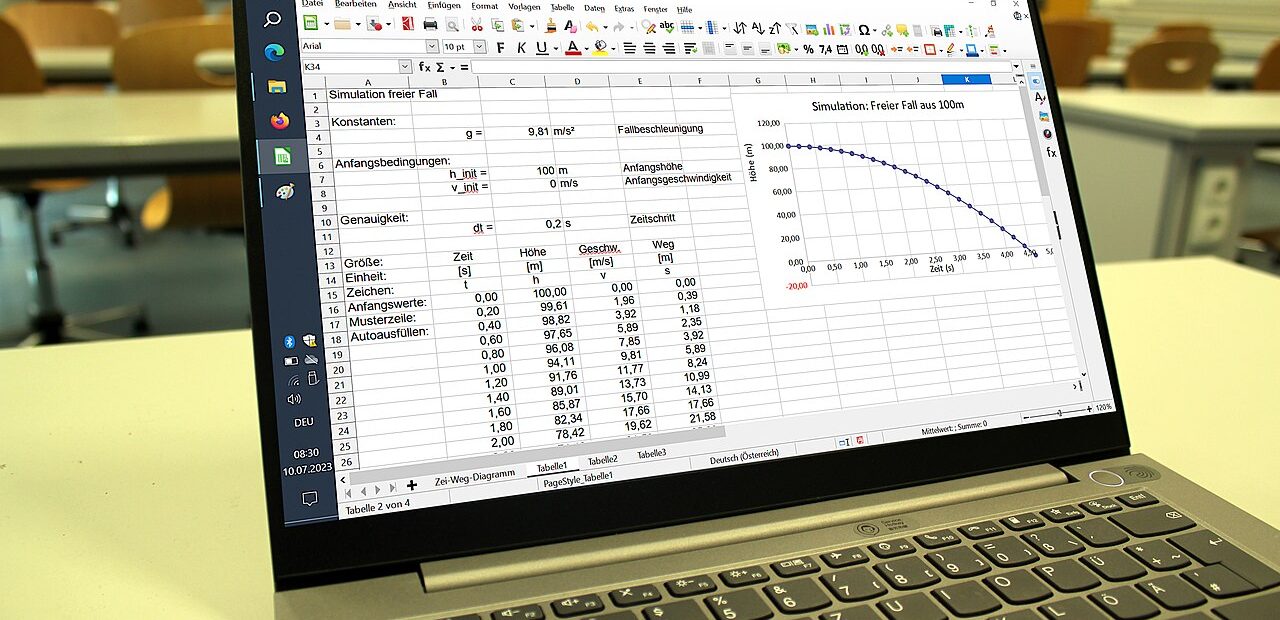Click the Font Color red A swatch
The width and height of the screenshot is (1280, 620).
pos(573,47)
